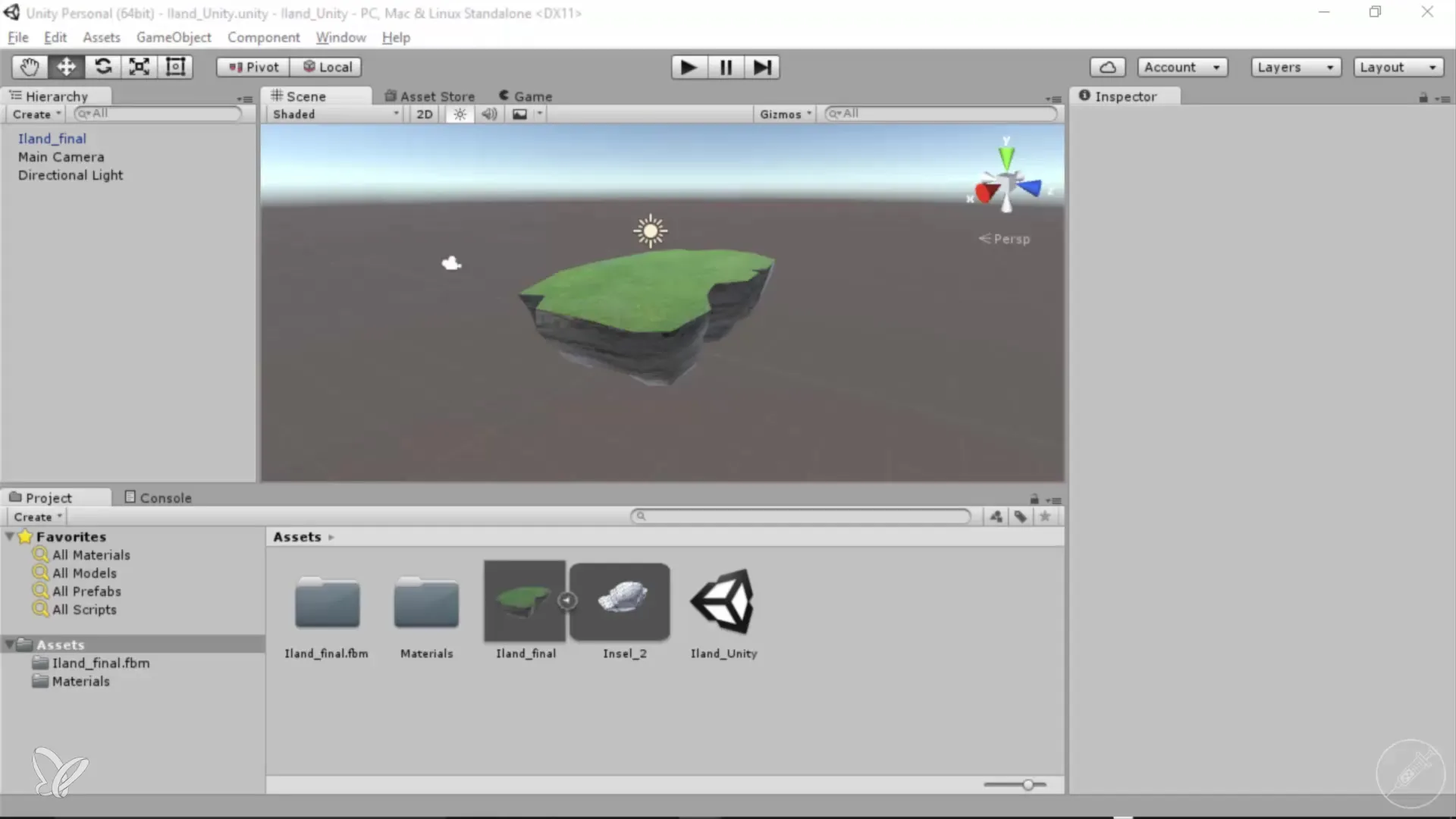The height and width of the screenshot is (819, 1456).
Task: Click the camera gizmo in scene
Action: (452, 263)
